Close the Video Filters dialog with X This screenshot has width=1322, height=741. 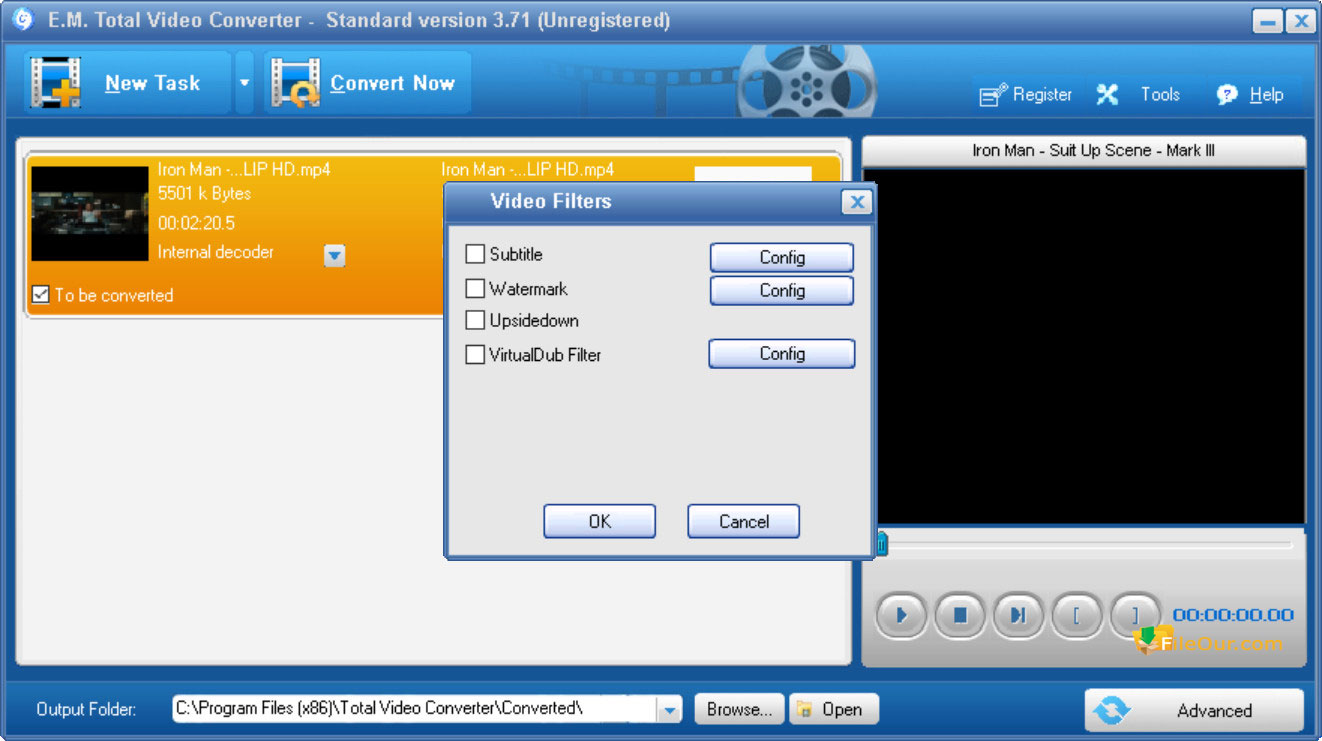point(857,202)
